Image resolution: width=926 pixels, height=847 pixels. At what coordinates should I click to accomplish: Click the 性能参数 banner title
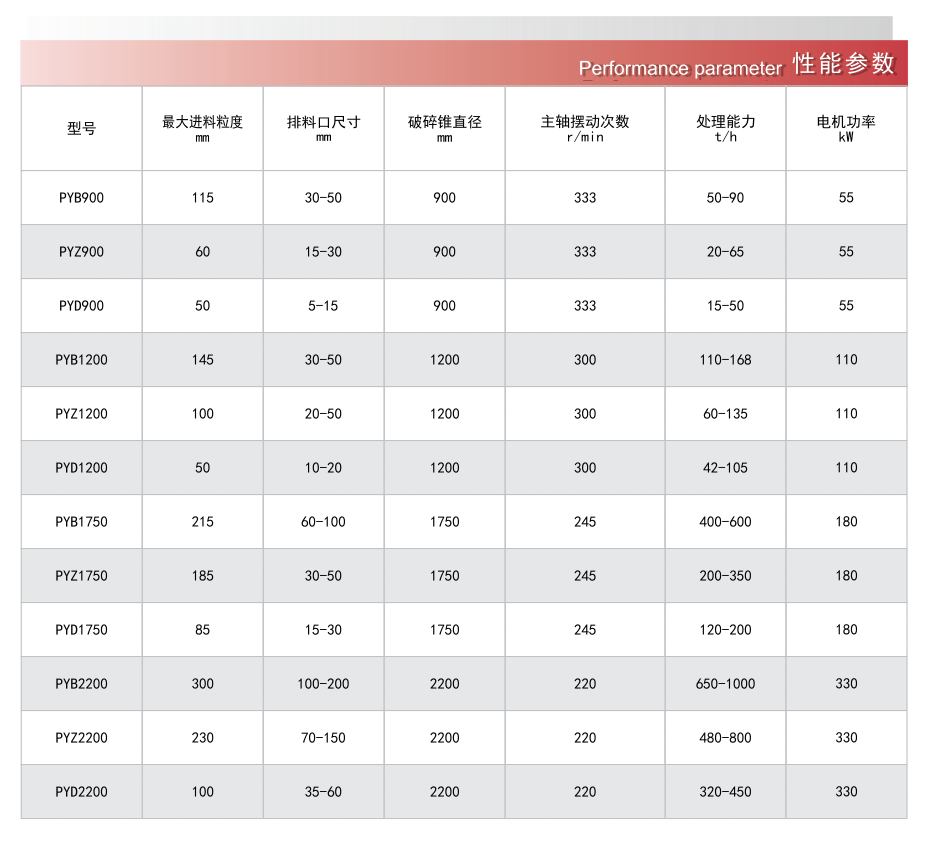843,64
